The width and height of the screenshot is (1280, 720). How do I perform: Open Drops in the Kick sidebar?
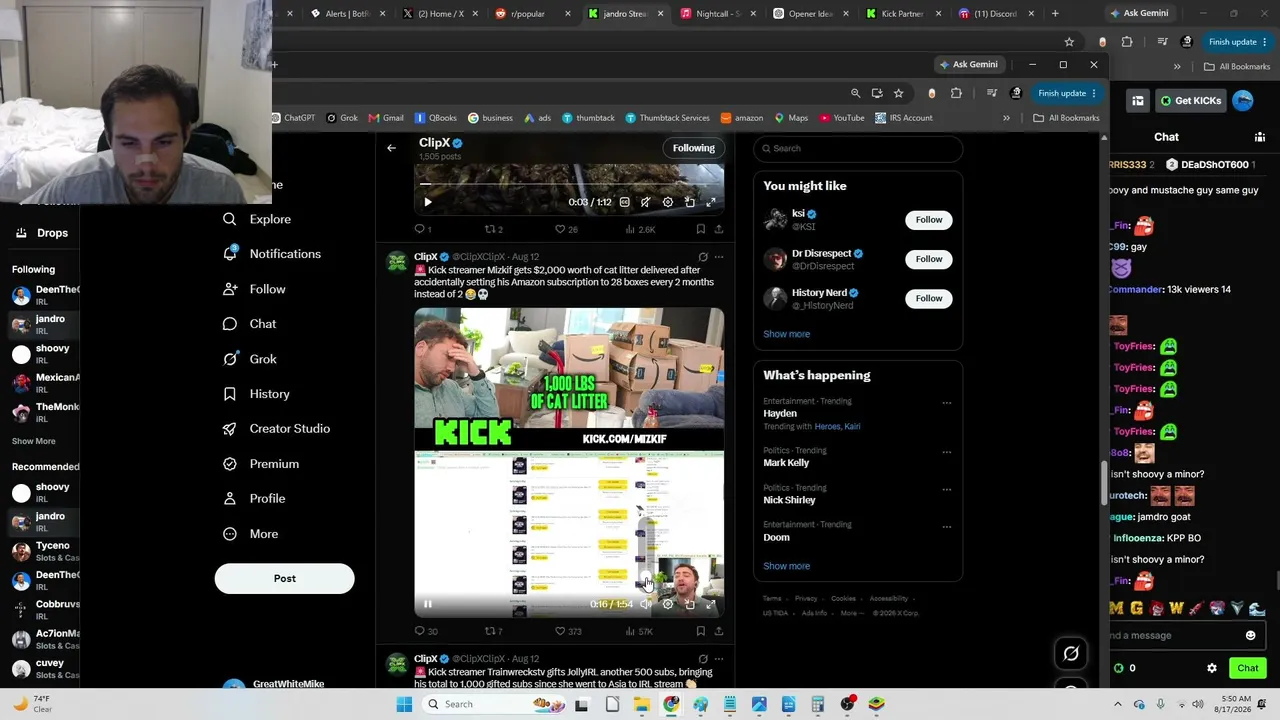(43, 233)
